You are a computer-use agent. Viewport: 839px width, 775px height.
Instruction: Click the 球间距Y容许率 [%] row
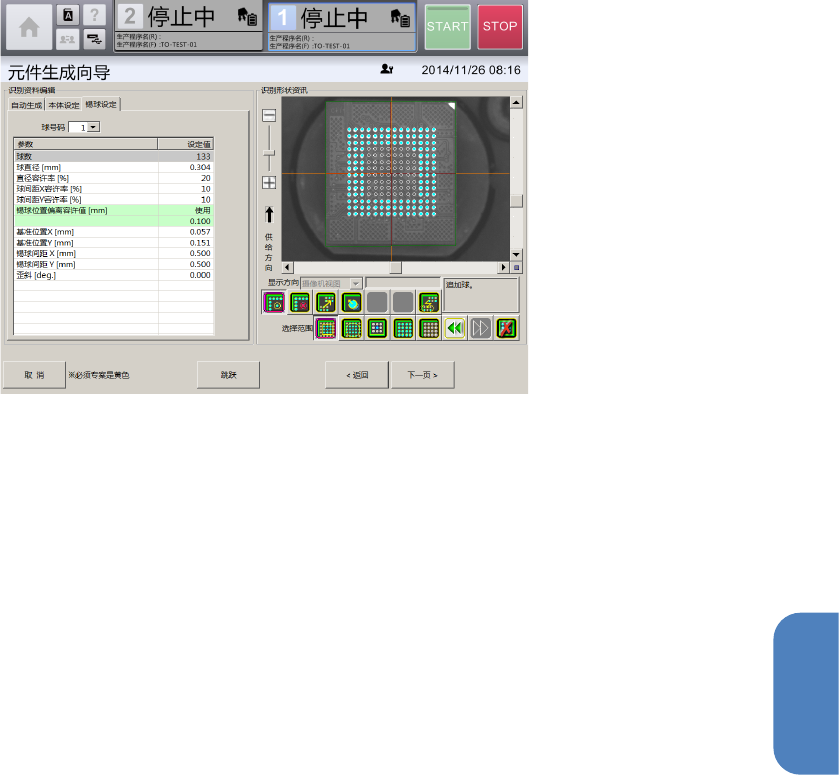pyautogui.click(x=113, y=200)
